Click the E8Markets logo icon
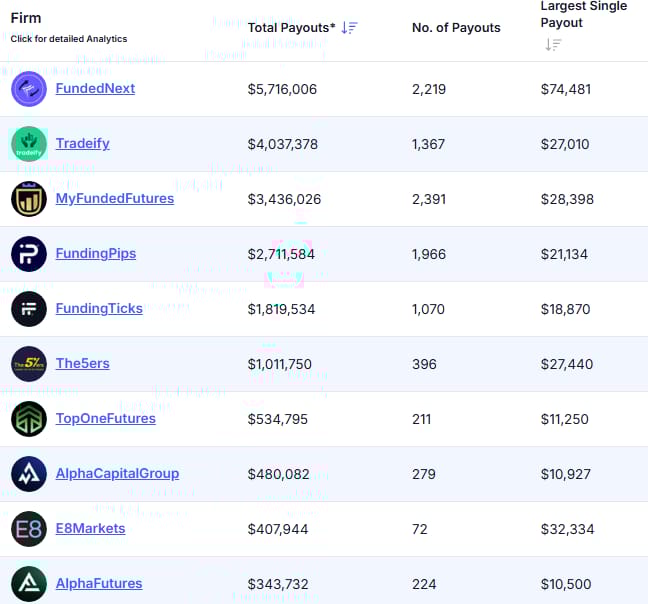The image size is (648, 604). click(x=29, y=529)
